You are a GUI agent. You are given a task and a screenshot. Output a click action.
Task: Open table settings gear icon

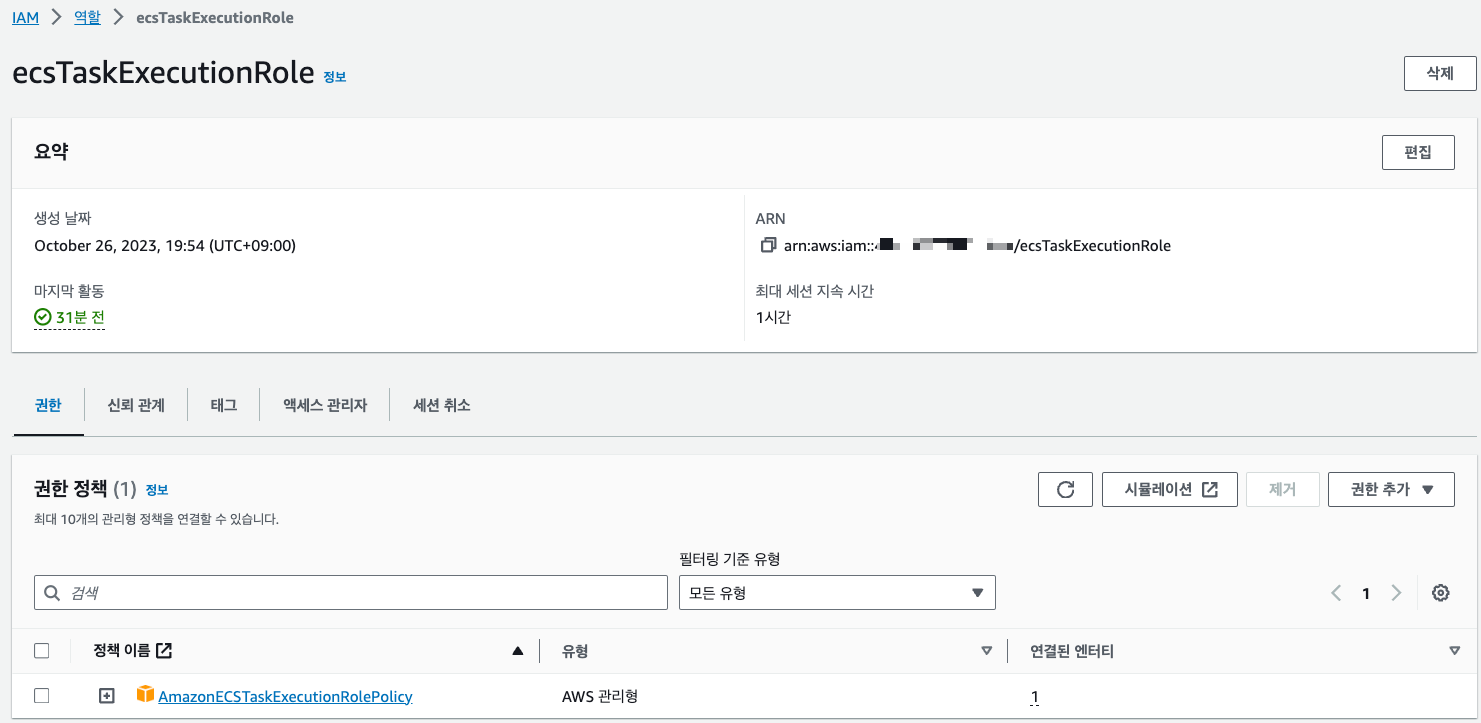tap(1440, 593)
